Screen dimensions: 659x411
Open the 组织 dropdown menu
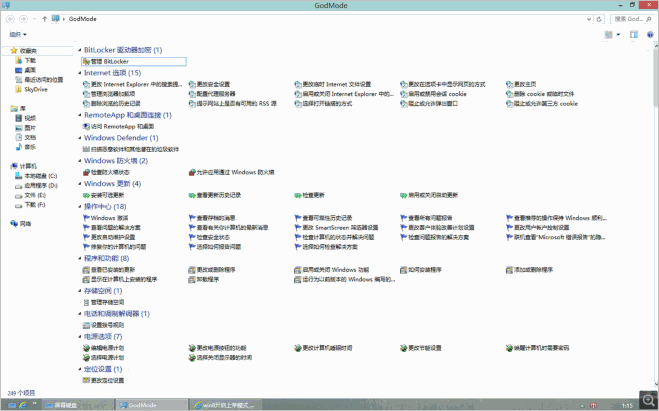18,34
